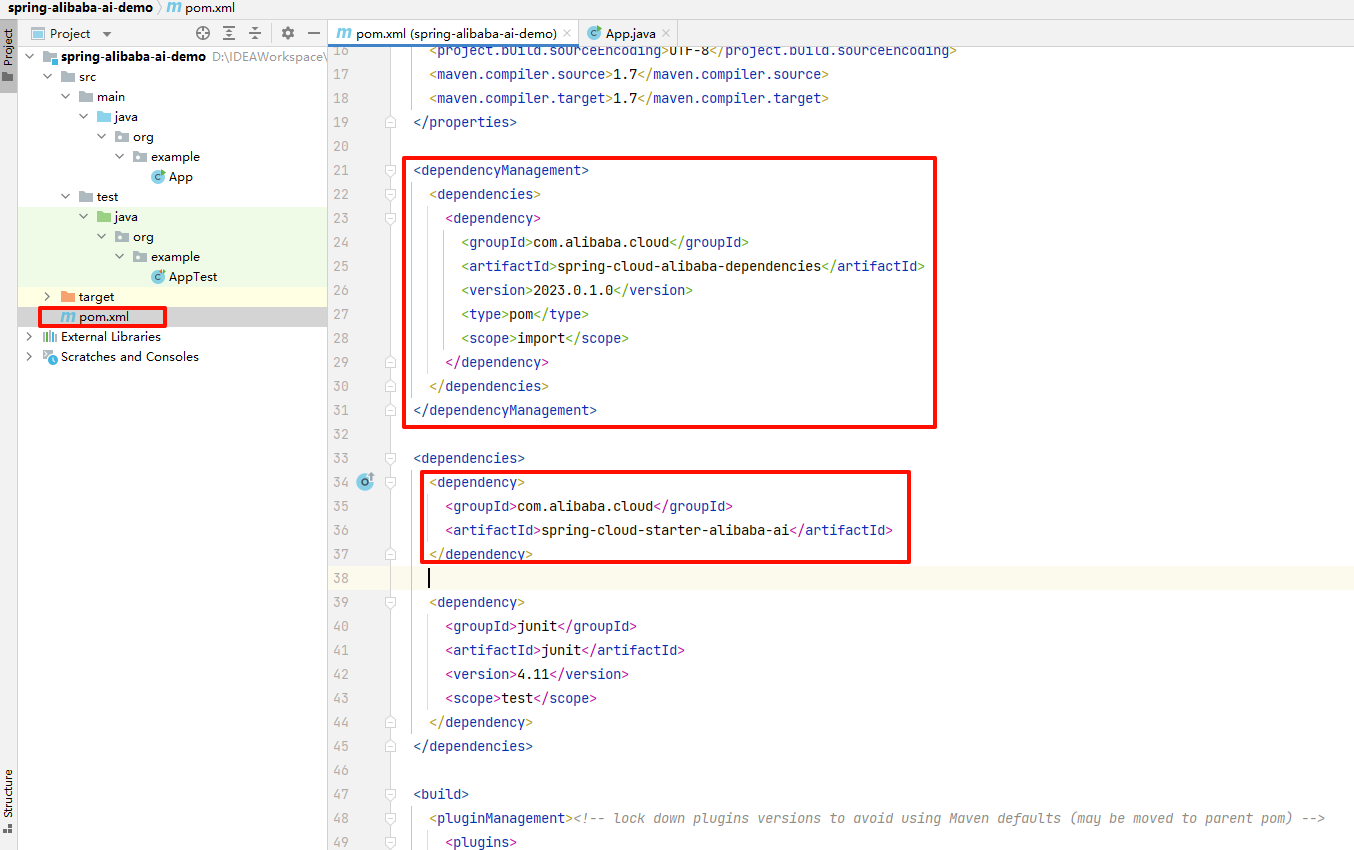Fold the plugins block at line 49
1354x850 pixels.
tap(391, 842)
